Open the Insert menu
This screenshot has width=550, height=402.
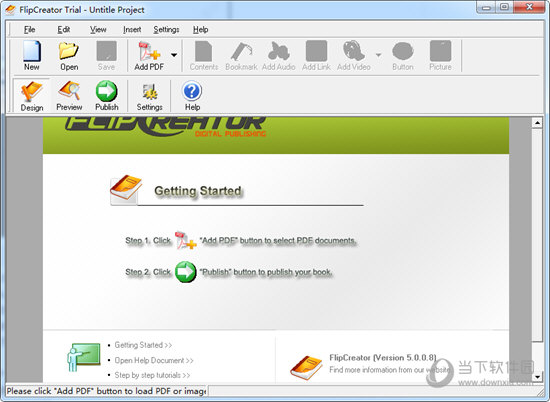pyautogui.click(x=132, y=30)
